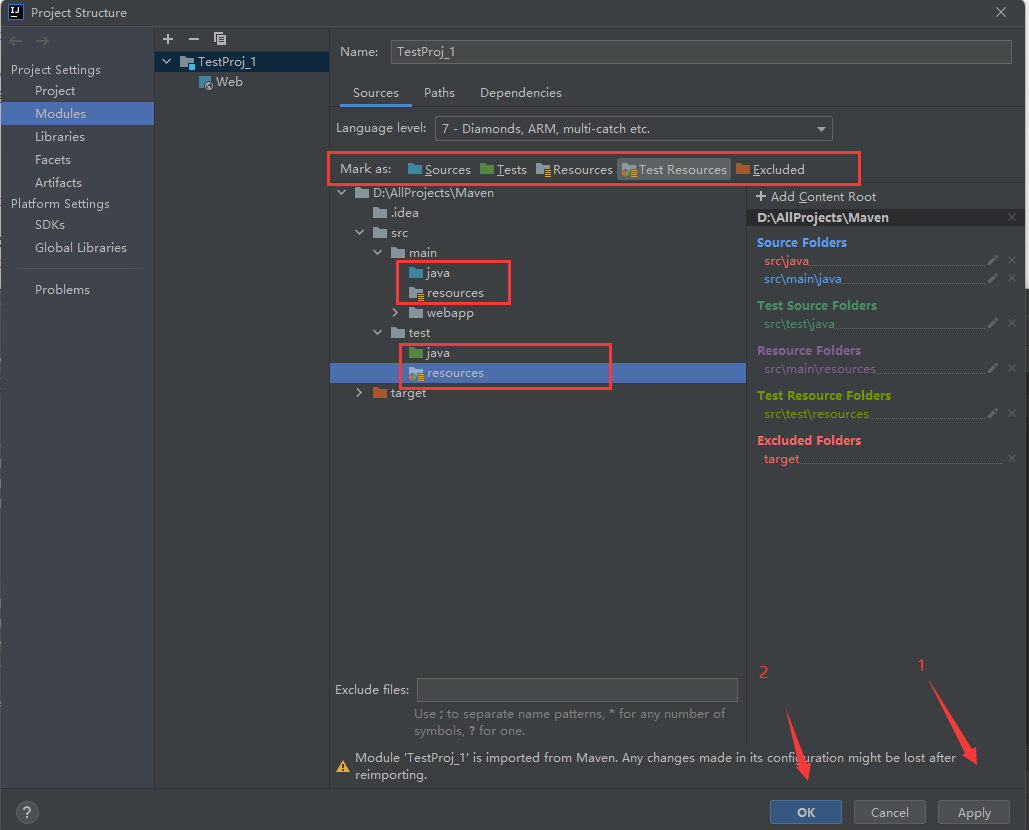Unmark src\main\resources resource folder

point(1012,368)
